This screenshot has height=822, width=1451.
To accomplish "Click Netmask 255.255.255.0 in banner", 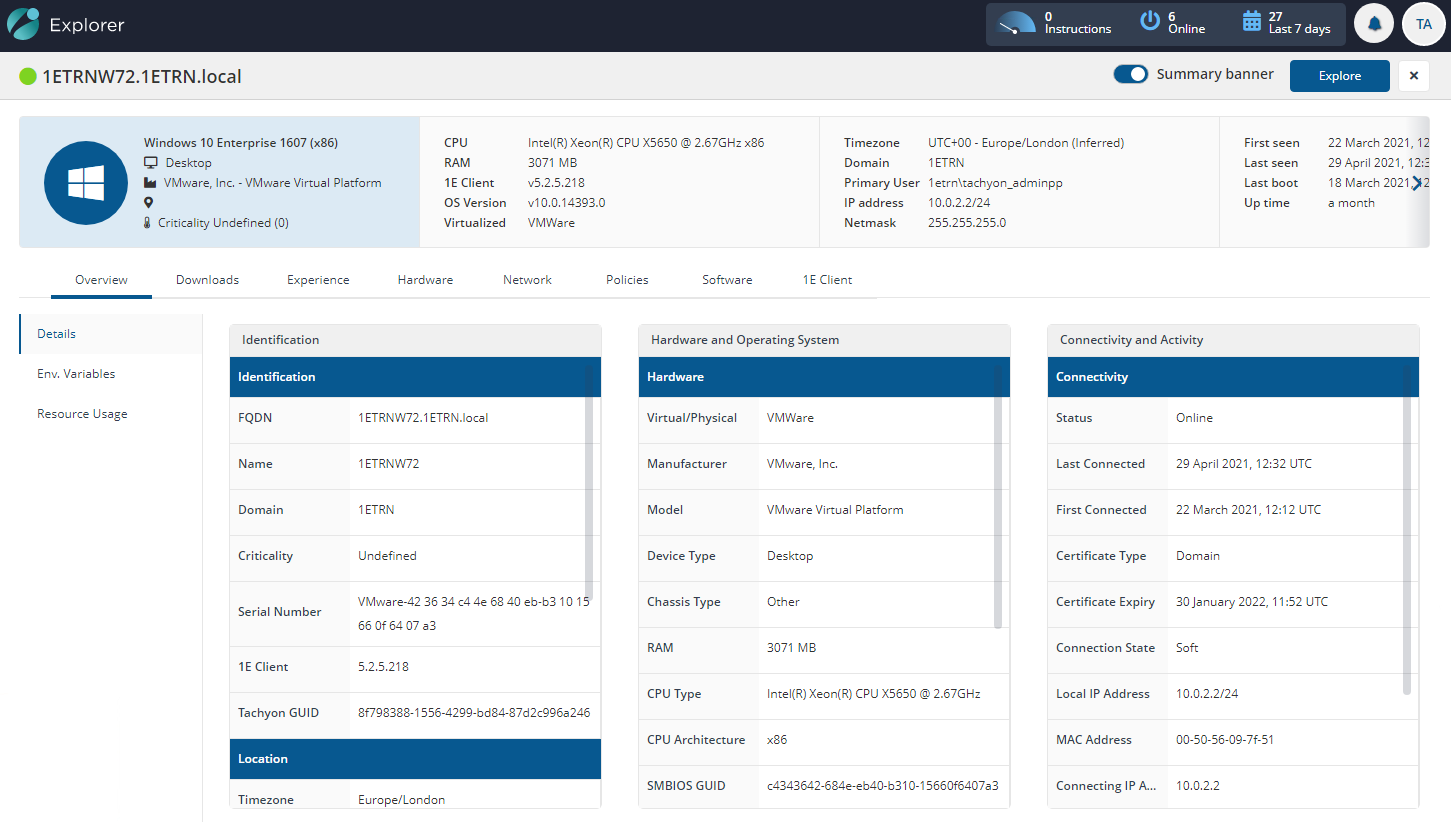I will tap(967, 223).
